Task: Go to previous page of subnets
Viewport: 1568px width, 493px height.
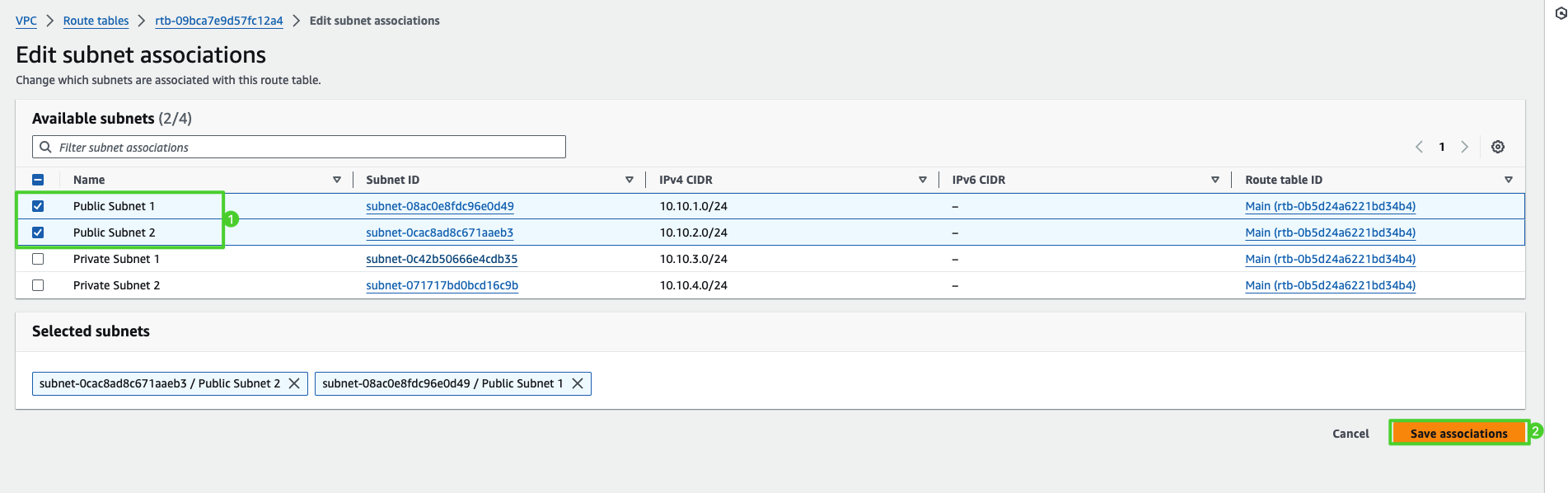Action: (1419, 147)
